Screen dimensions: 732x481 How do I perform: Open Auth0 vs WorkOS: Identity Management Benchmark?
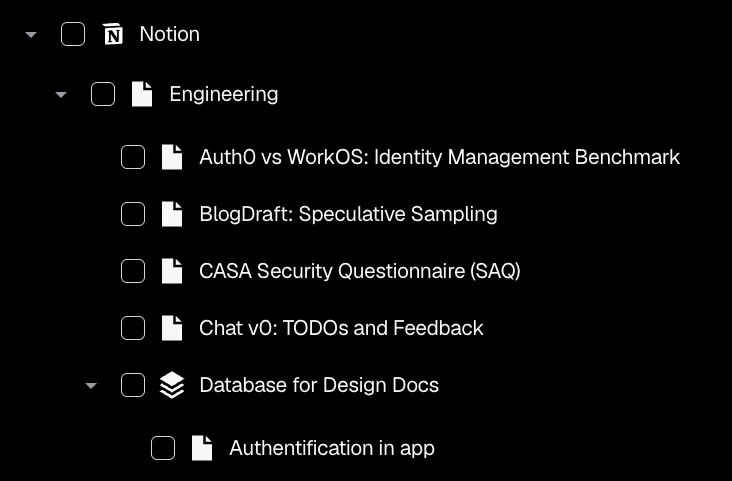coord(439,157)
